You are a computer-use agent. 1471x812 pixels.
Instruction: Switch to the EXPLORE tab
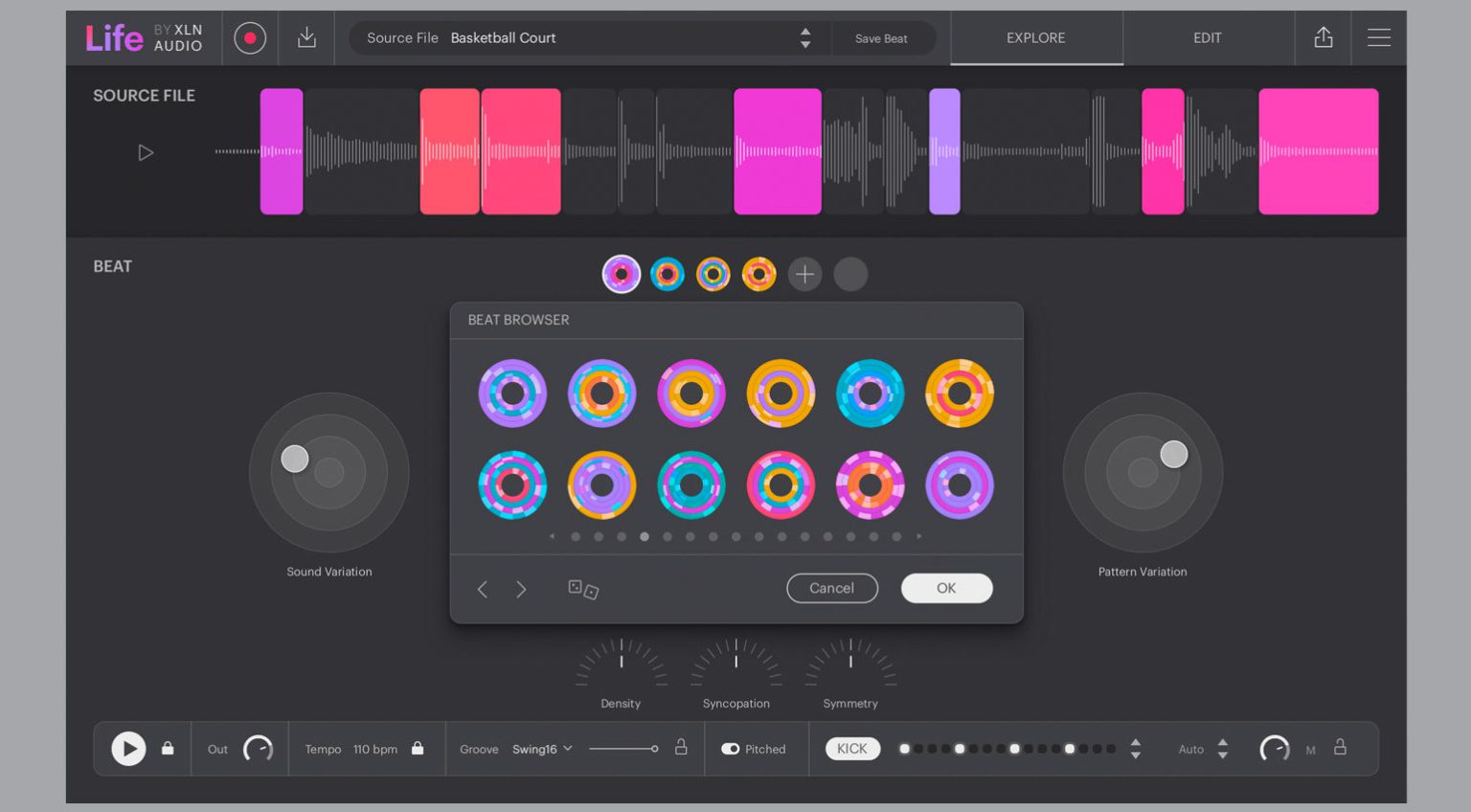(1035, 38)
